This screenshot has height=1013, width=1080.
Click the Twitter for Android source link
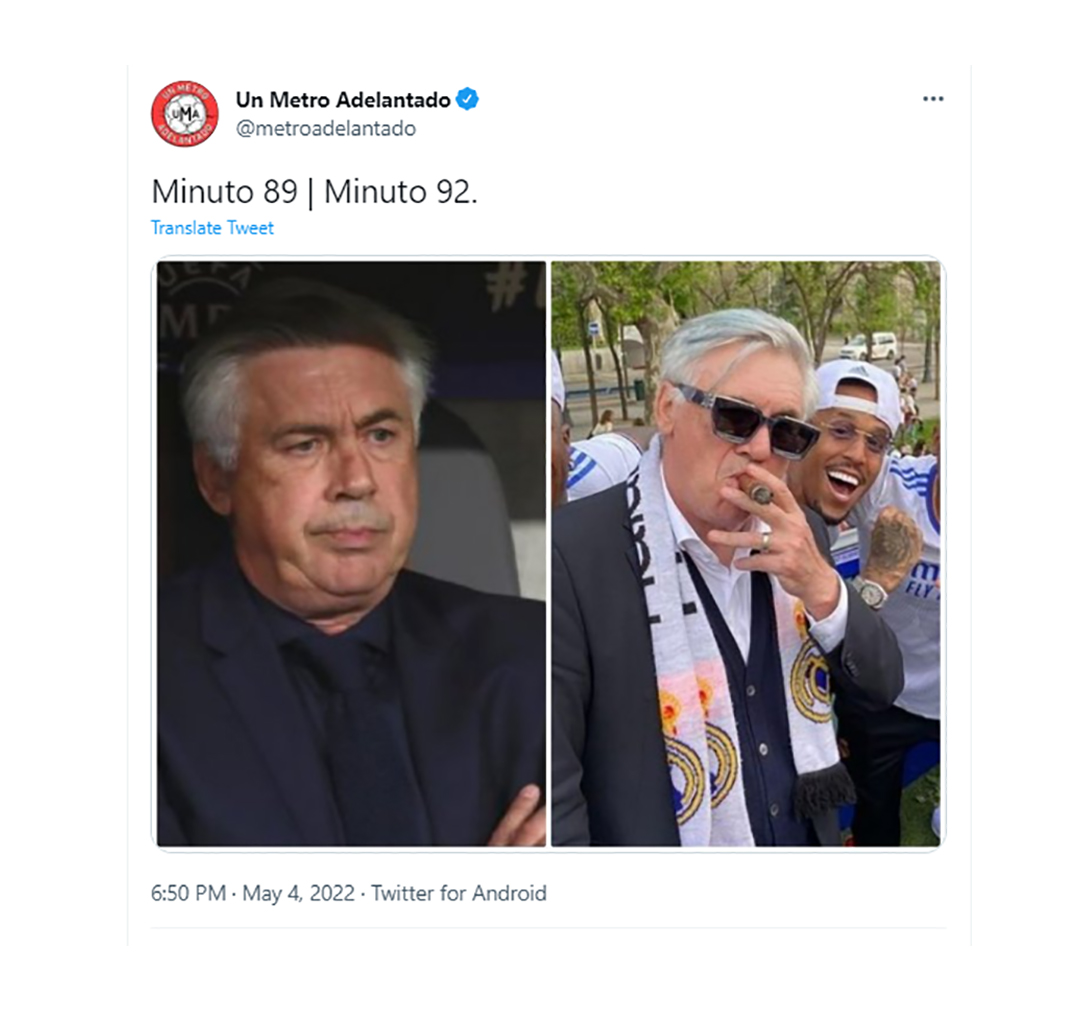(x=459, y=893)
